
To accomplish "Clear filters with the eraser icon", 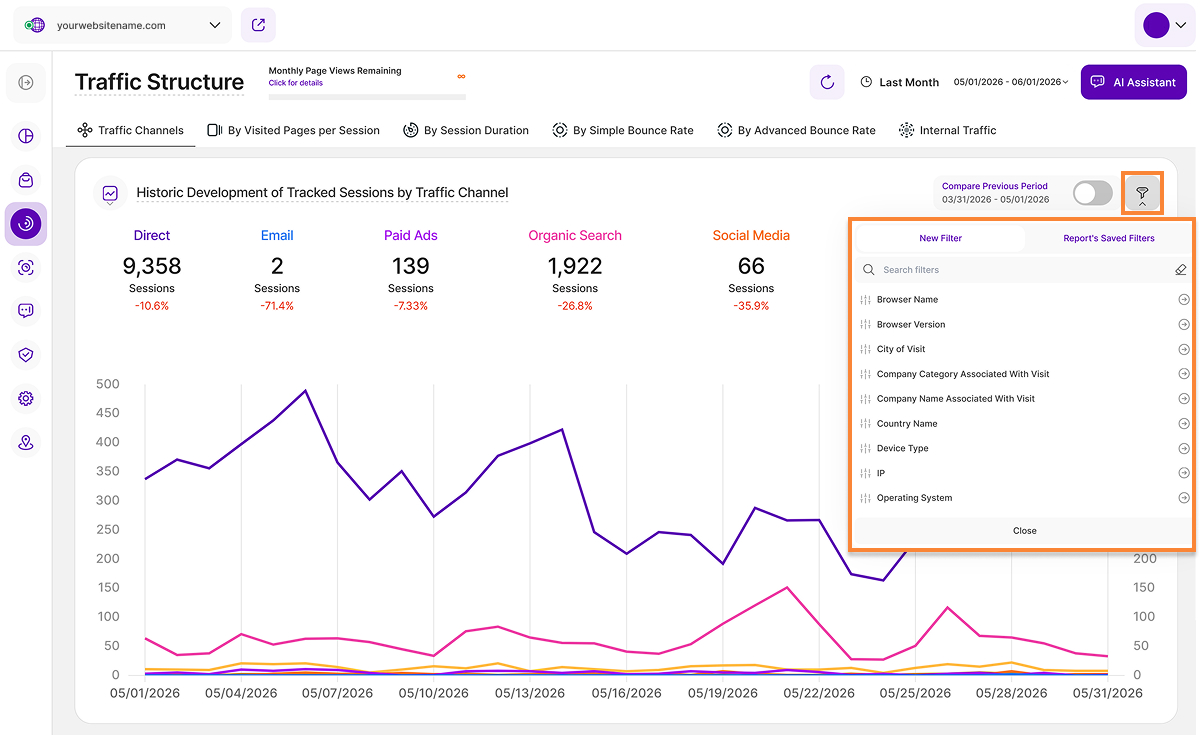I will pyautogui.click(x=1181, y=270).
